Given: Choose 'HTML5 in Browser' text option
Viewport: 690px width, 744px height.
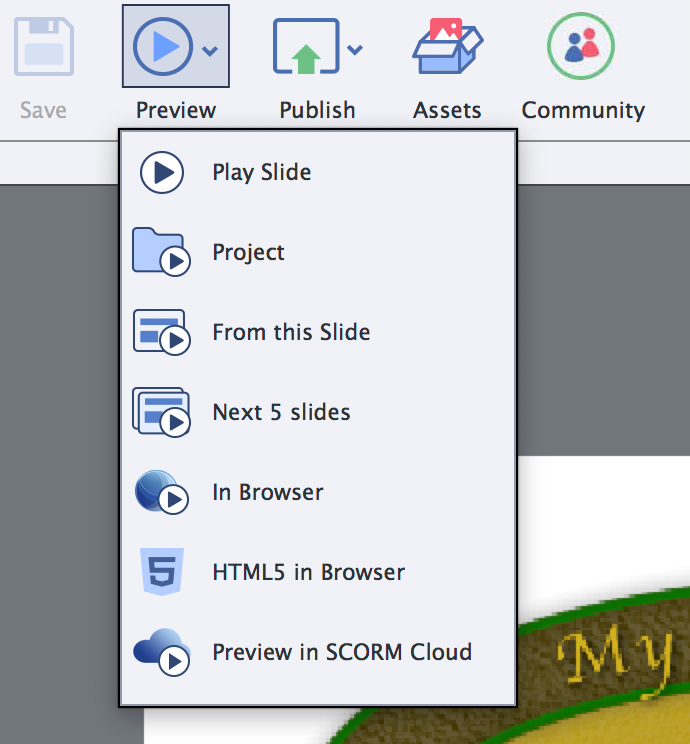Looking at the screenshot, I should [x=308, y=572].
